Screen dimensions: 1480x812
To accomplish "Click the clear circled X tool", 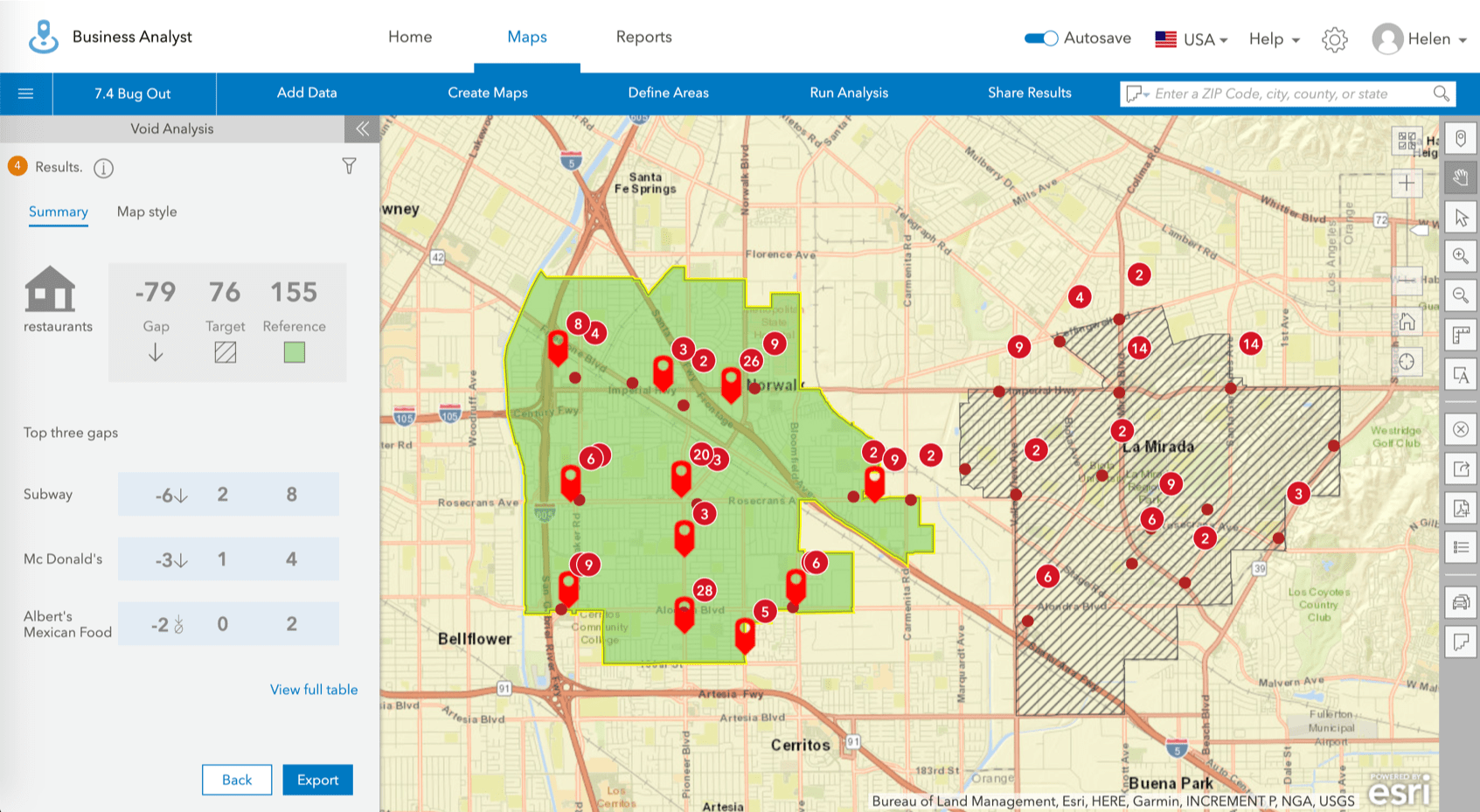I will pos(1461,429).
